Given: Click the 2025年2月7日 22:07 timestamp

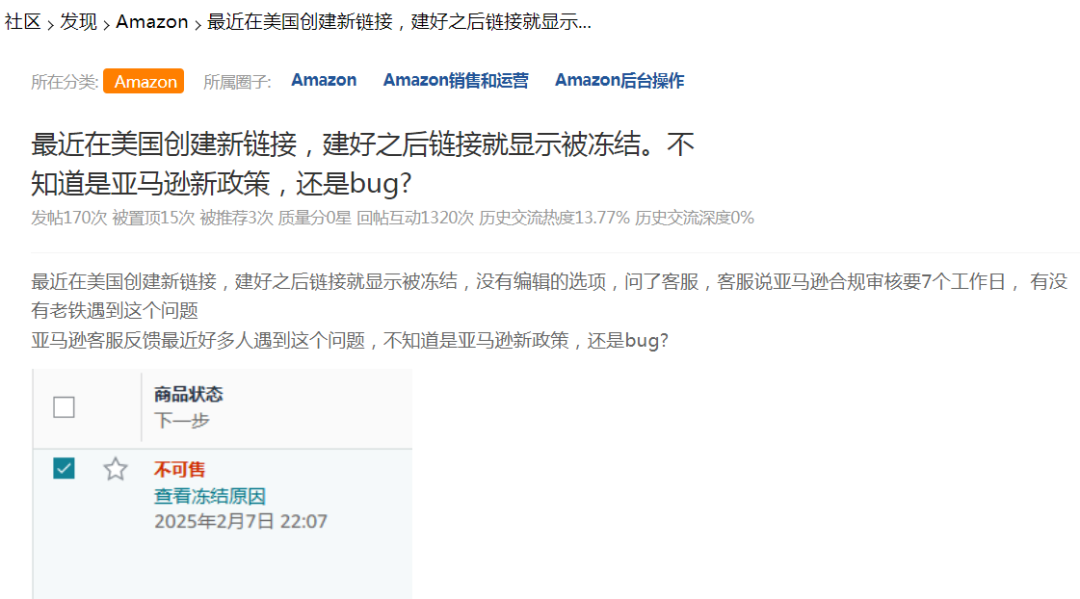Looking at the screenshot, I should coord(240,521).
